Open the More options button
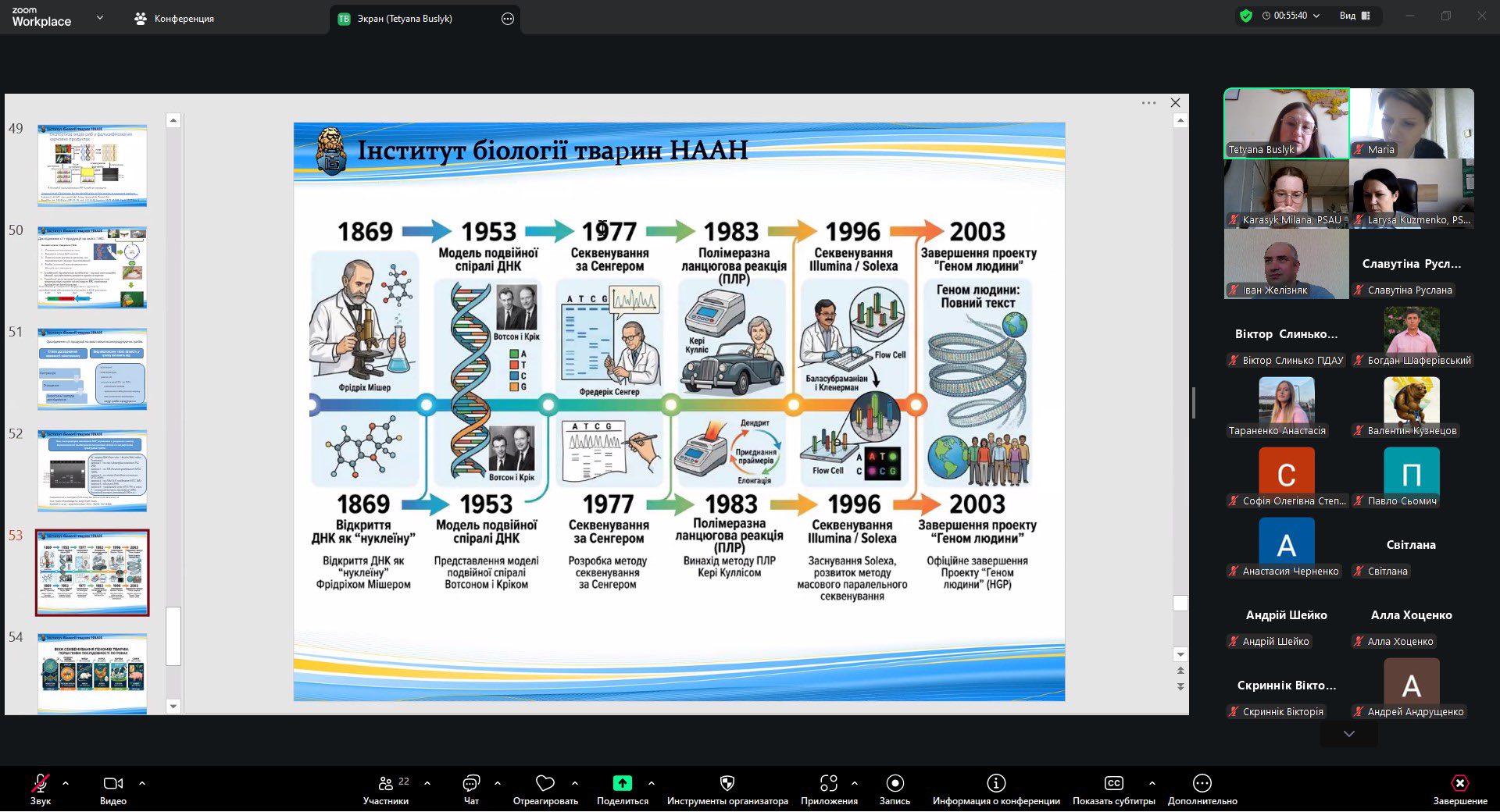 [1202, 783]
